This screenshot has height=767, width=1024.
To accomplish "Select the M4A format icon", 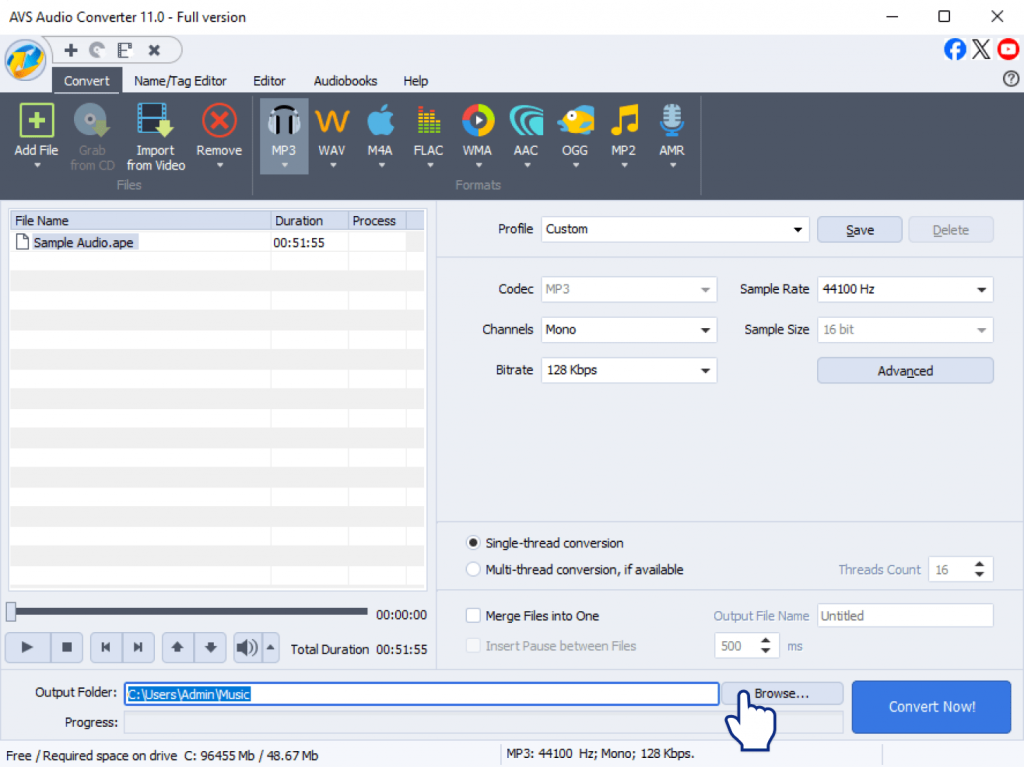I will coord(380,122).
